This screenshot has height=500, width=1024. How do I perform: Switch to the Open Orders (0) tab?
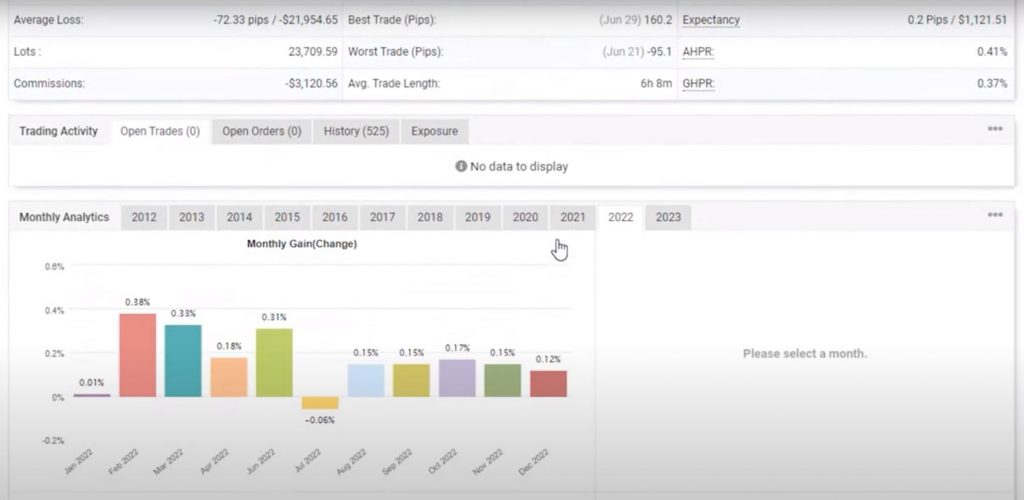261,131
